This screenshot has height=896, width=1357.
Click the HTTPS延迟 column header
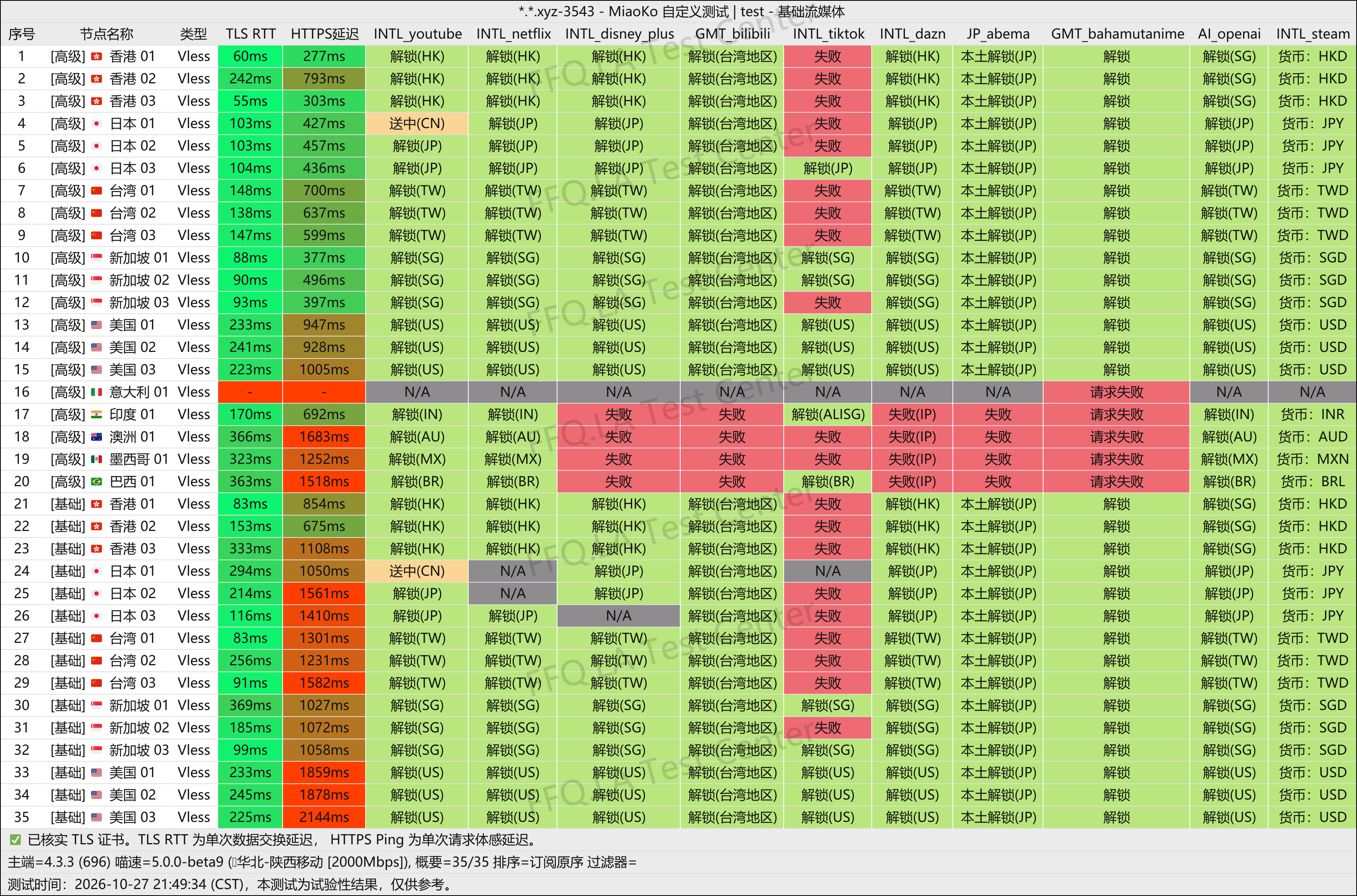[x=324, y=34]
